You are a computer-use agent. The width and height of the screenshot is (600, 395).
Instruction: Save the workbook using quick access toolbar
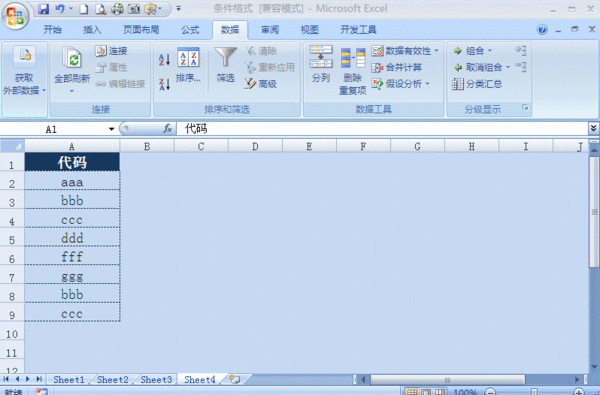(43, 9)
